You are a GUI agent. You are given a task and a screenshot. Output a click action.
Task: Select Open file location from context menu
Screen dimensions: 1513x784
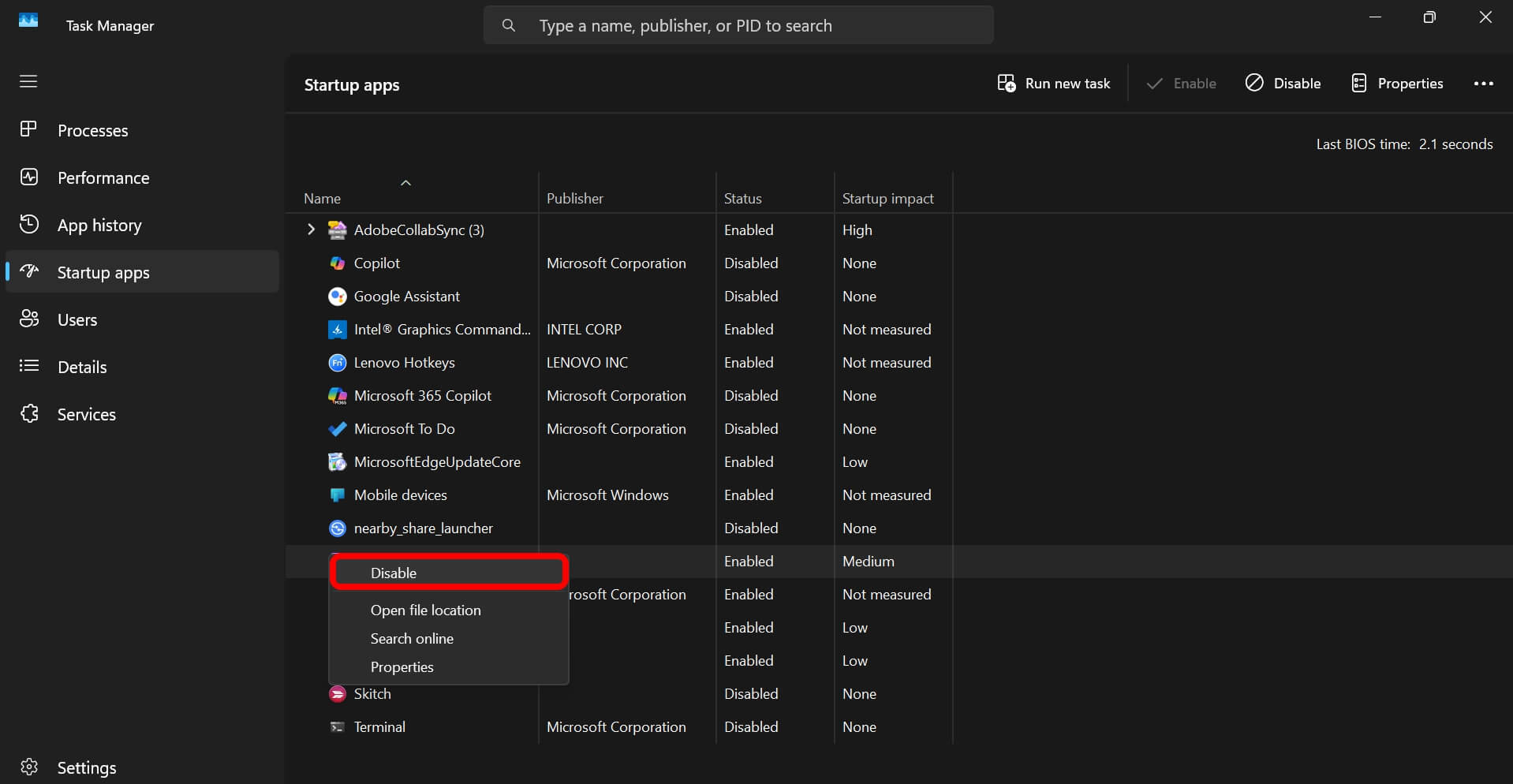tap(426, 610)
